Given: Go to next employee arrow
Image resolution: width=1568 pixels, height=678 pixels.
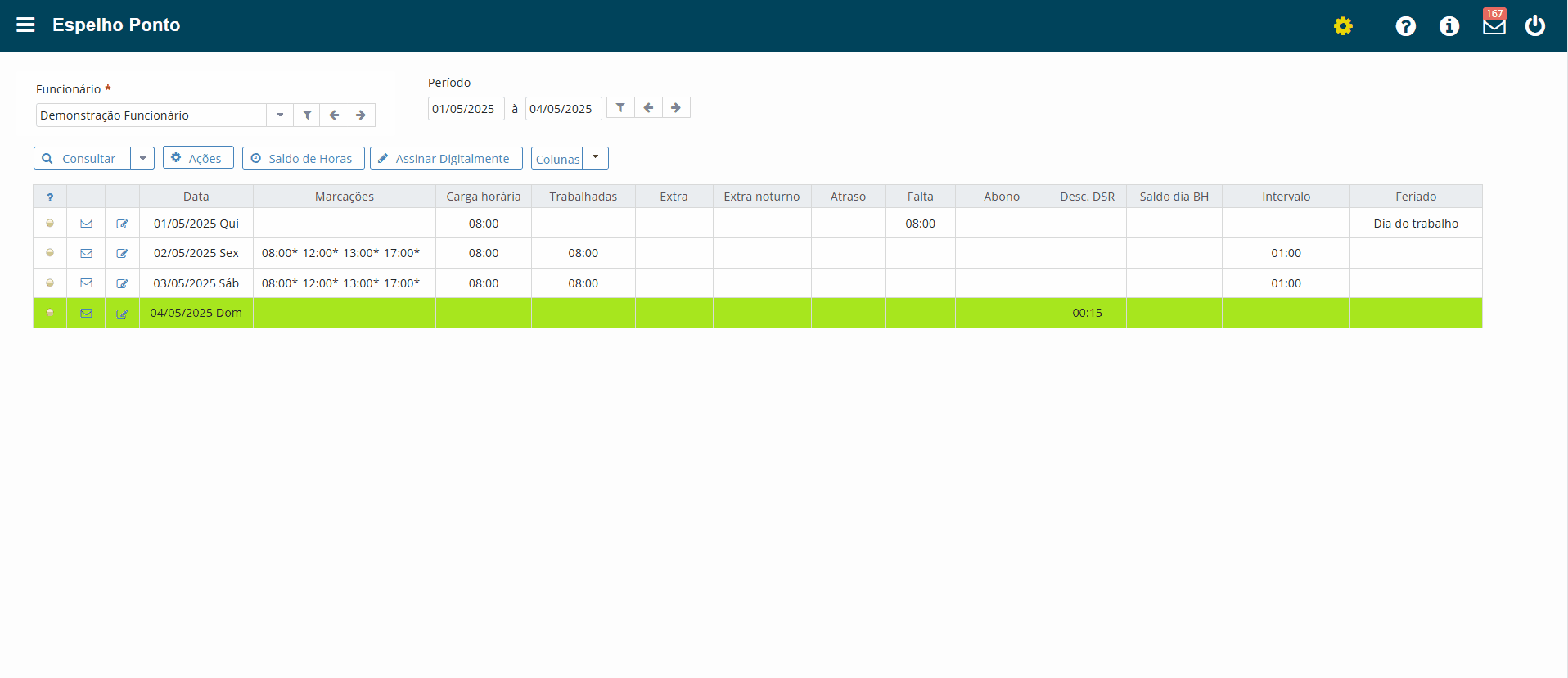Looking at the screenshot, I should pyautogui.click(x=361, y=115).
